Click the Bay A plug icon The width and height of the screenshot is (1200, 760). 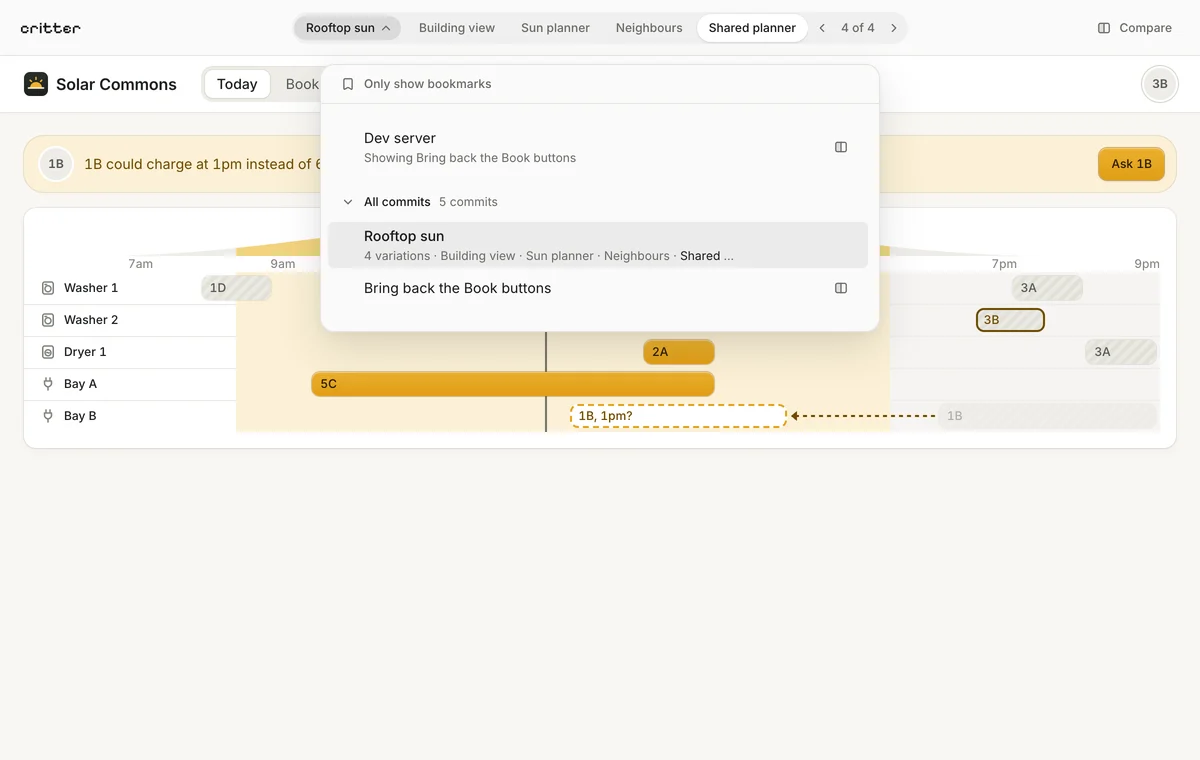point(47,384)
